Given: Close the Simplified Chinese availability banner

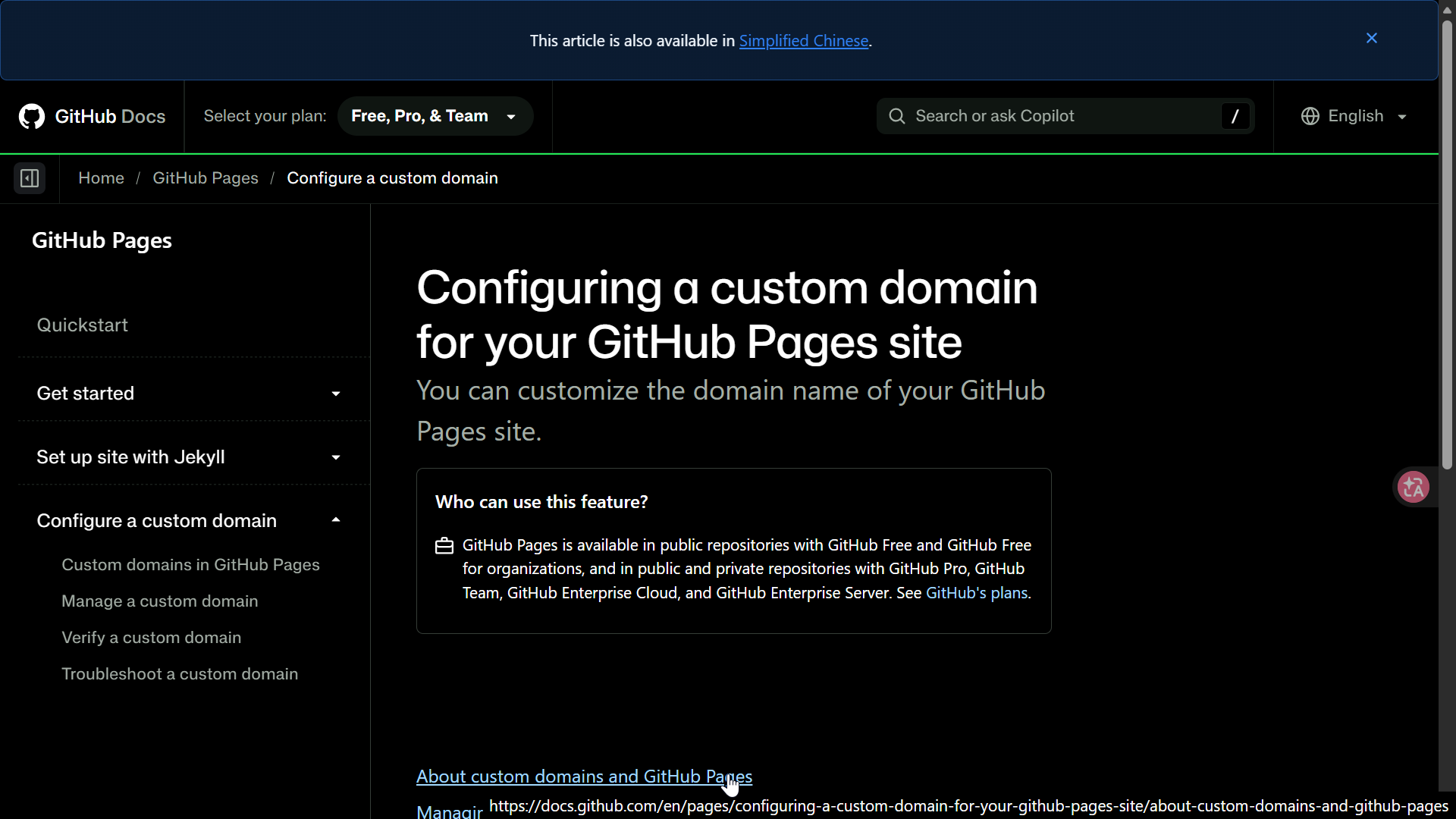Looking at the screenshot, I should 1372,39.
